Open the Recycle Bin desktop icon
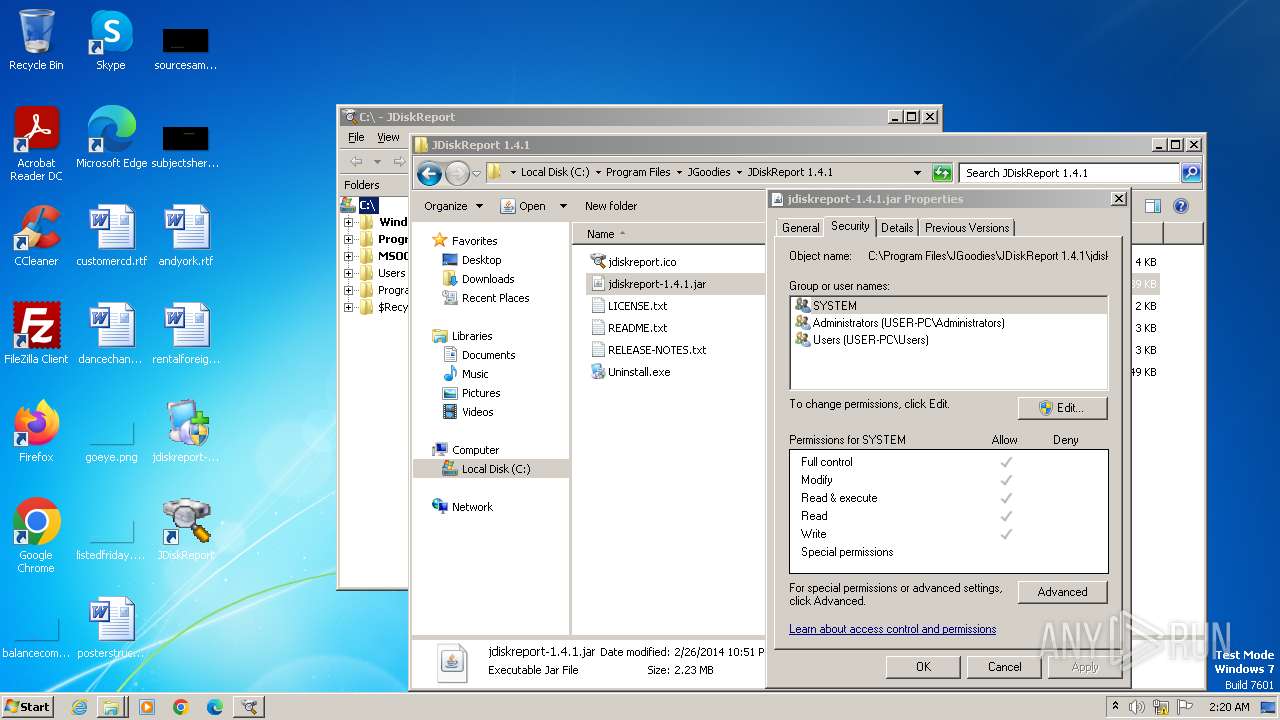 (x=36, y=40)
